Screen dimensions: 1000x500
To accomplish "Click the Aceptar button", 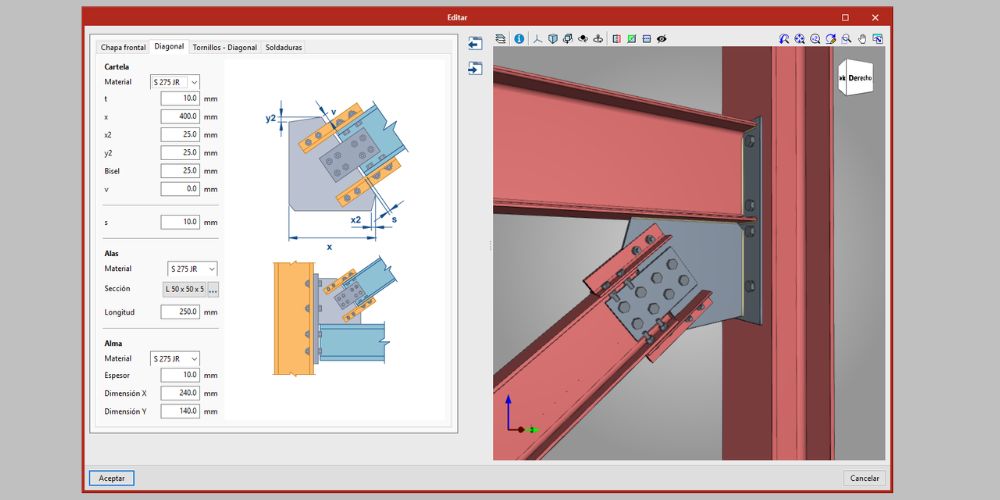I will point(111,478).
